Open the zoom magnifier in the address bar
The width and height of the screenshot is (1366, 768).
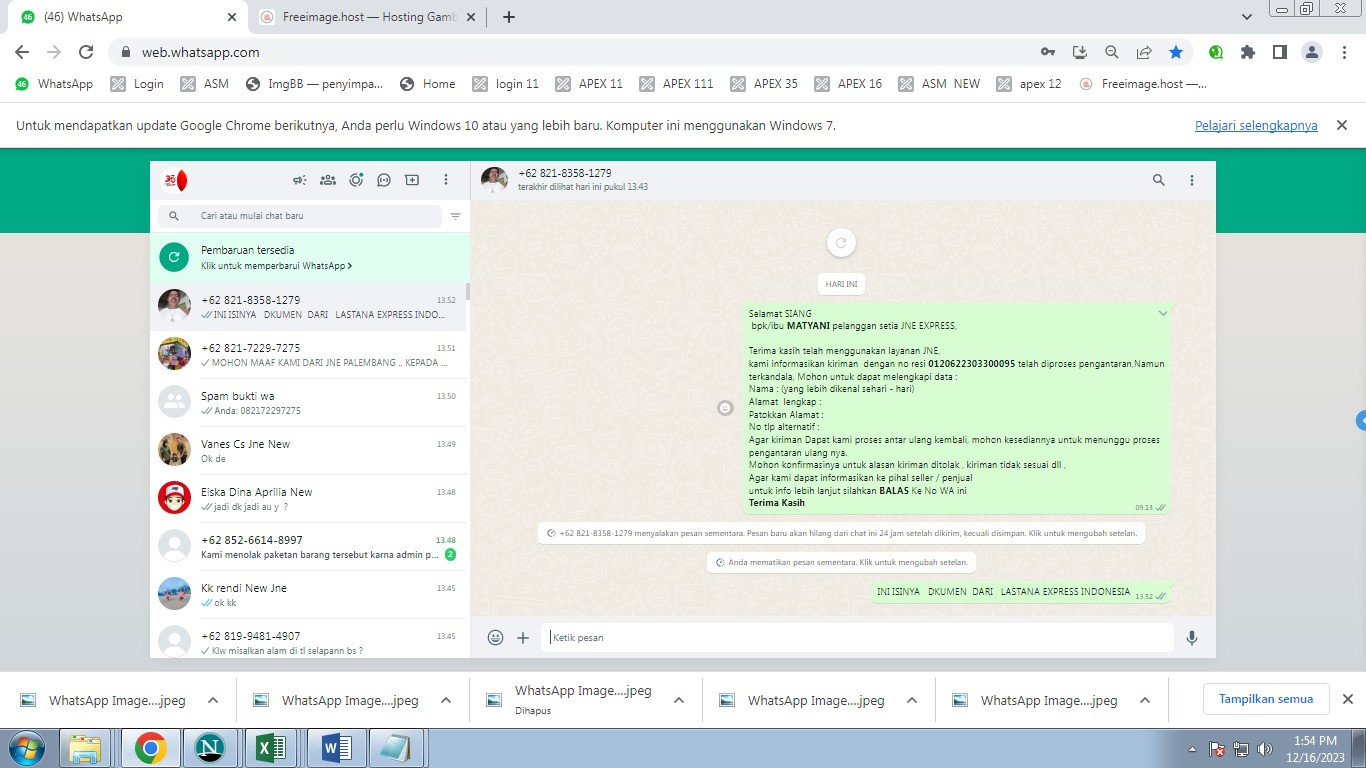tap(1111, 52)
